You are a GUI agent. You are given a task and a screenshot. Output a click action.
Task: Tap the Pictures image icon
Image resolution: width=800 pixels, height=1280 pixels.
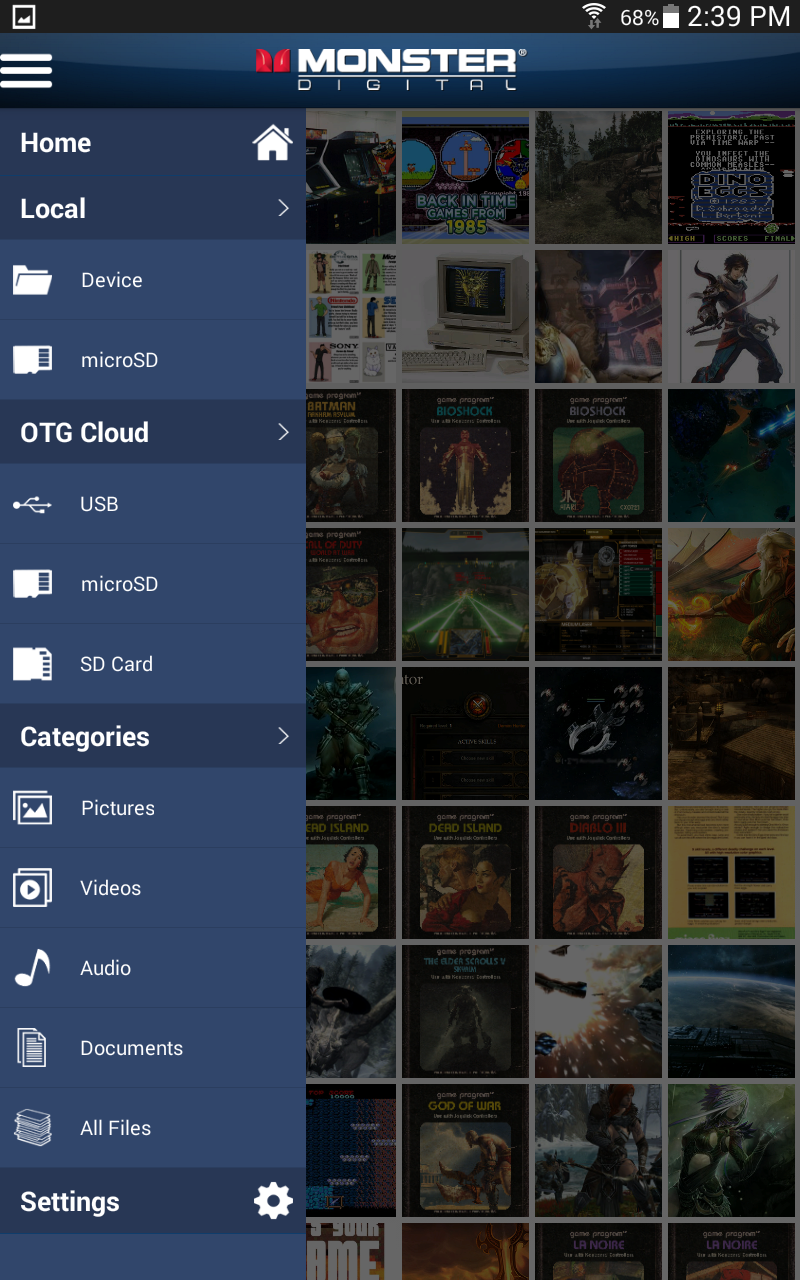pos(32,807)
